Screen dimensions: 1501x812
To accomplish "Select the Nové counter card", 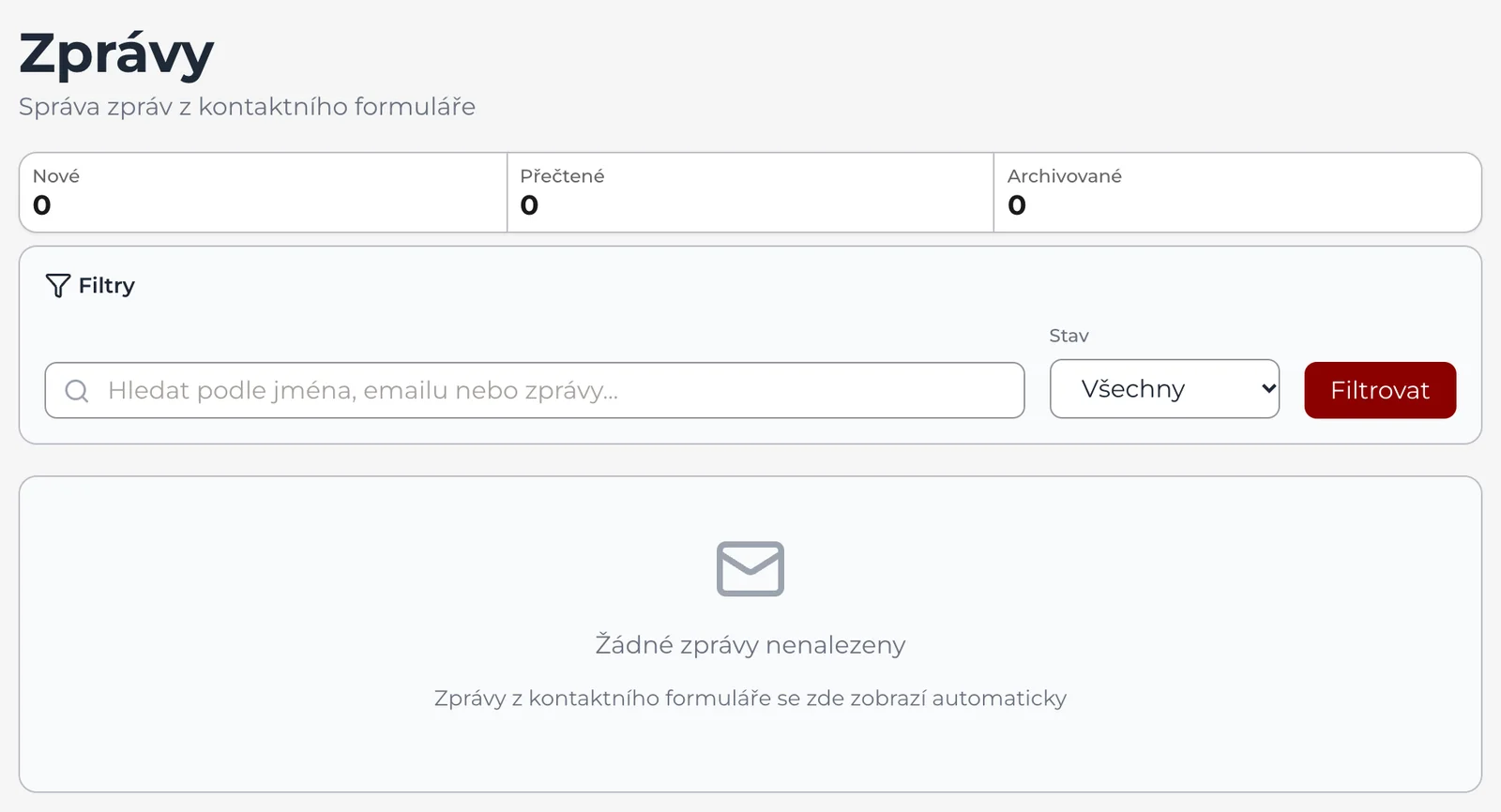I will (x=264, y=192).
